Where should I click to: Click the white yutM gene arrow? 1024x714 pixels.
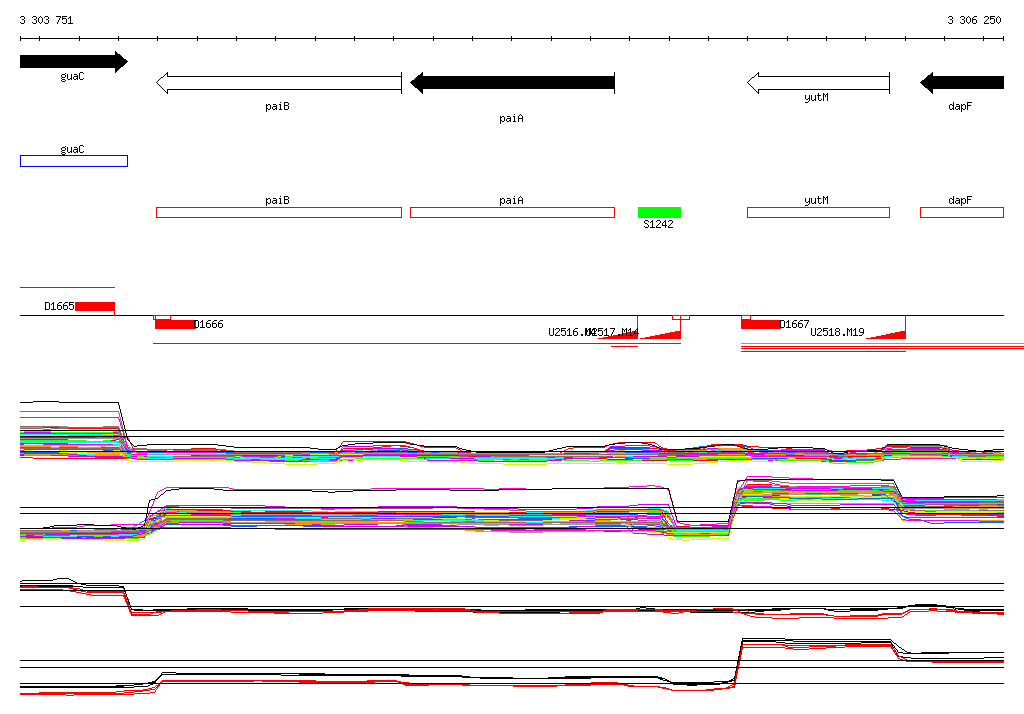click(x=818, y=83)
